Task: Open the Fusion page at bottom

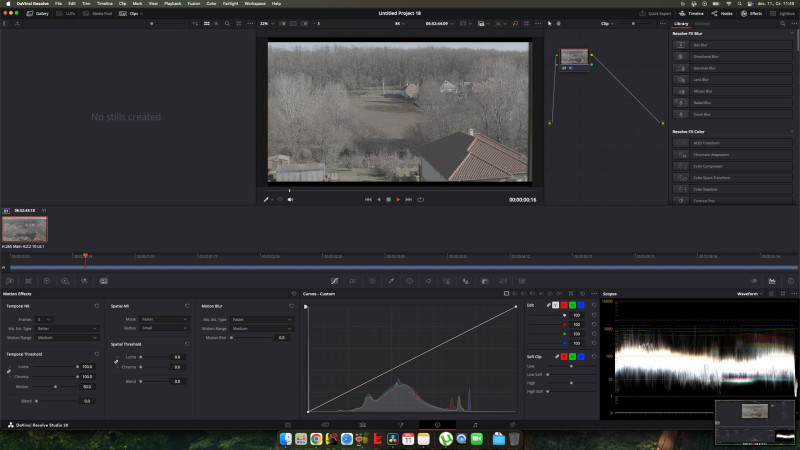Action: tap(400, 424)
